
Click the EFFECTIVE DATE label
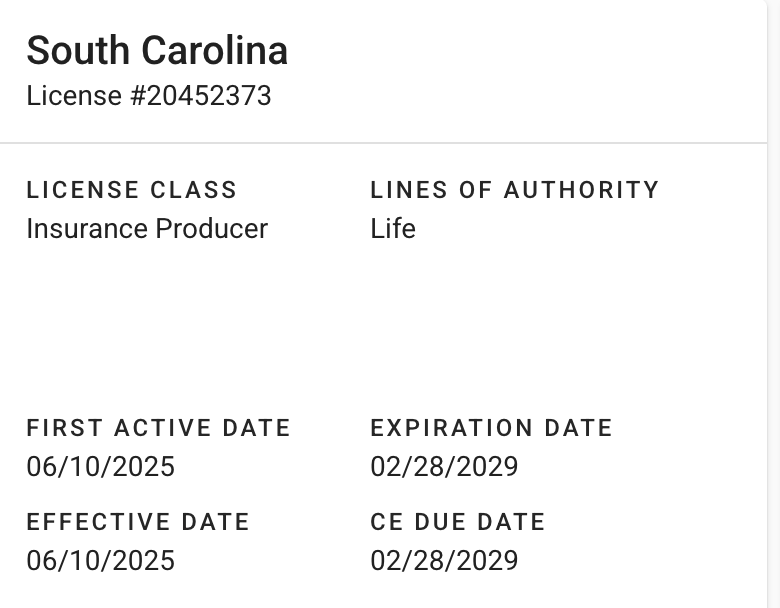point(138,522)
